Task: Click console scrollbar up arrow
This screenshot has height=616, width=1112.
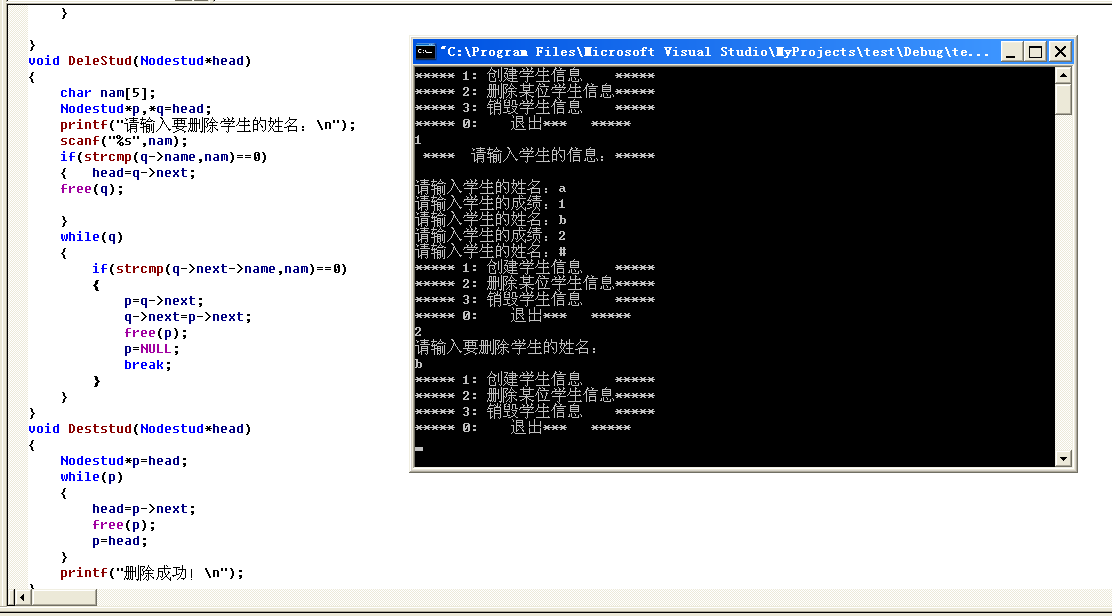Action: coord(1063,75)
